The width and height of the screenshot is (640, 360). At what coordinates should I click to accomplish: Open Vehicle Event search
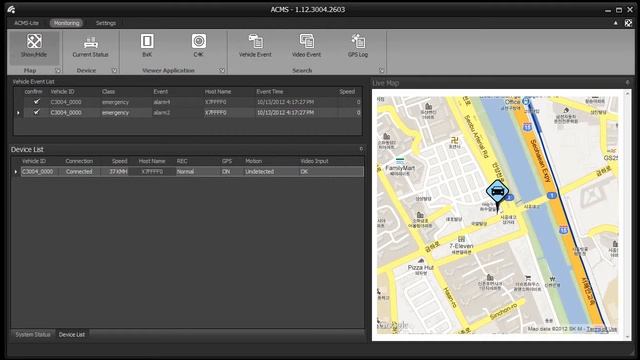pos(255,46)
